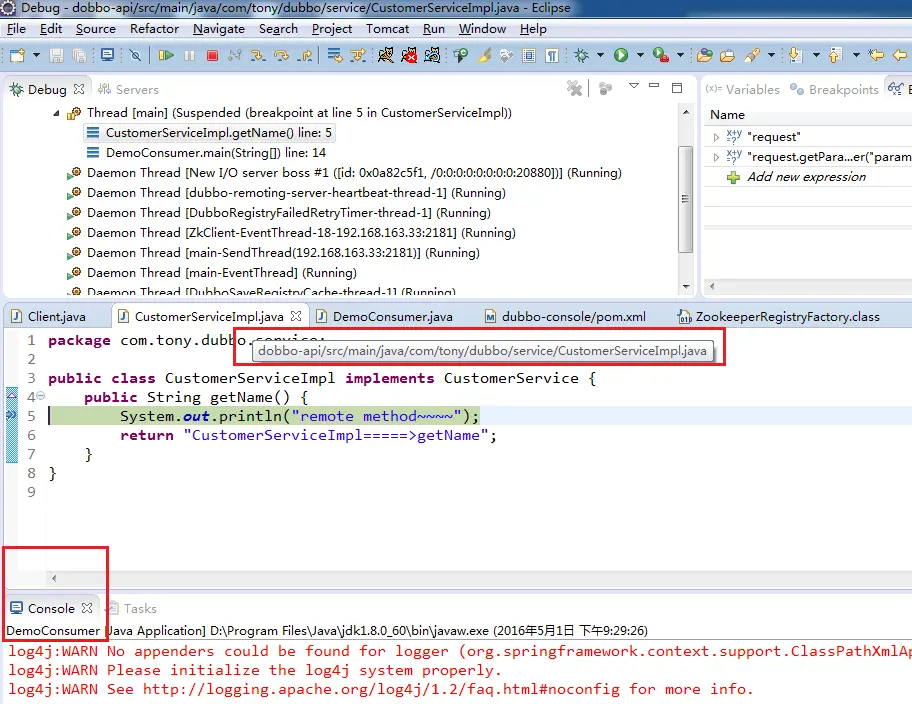Click the Save icon in toolbar
912x704 pixels.
[56, 55]
